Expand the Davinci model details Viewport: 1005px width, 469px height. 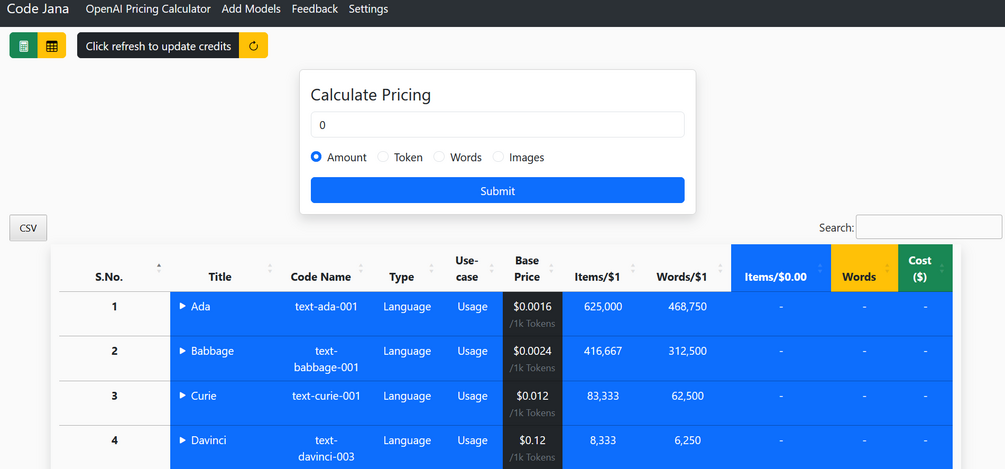(182, 441)
